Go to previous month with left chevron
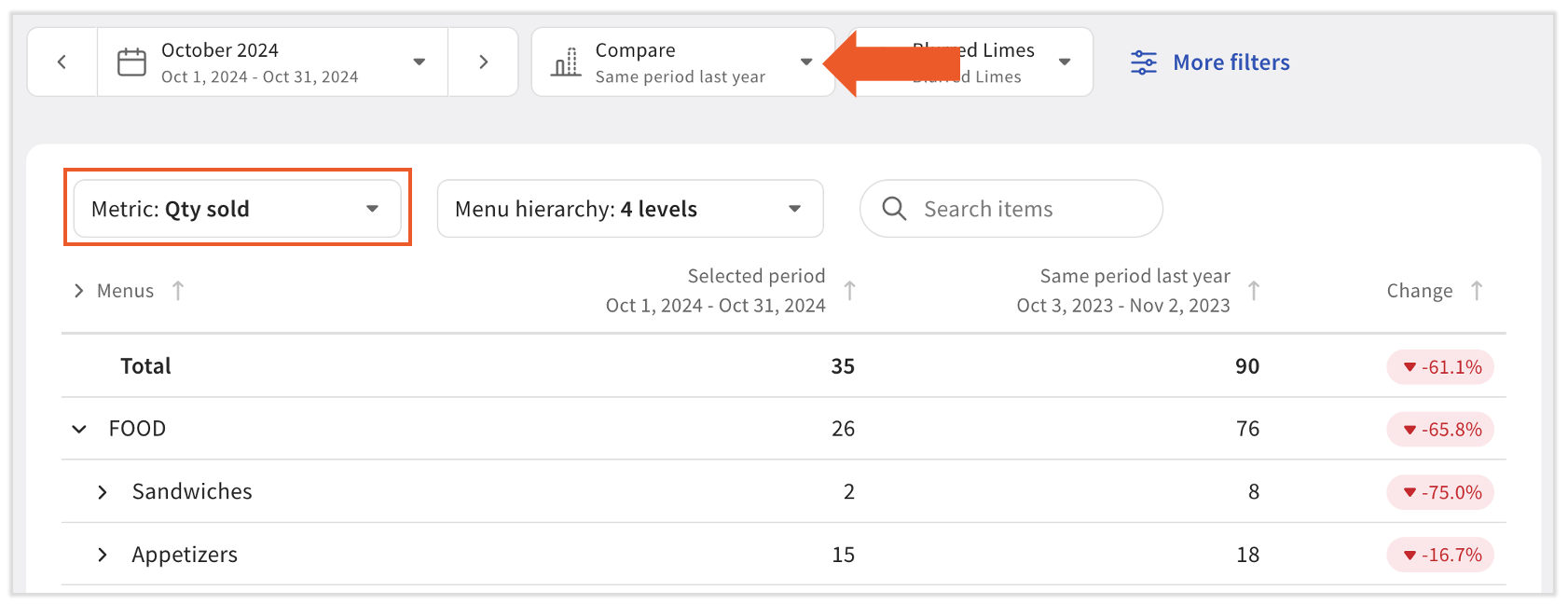The height and width of the screenshot is (604, 1568). point(62,62)
